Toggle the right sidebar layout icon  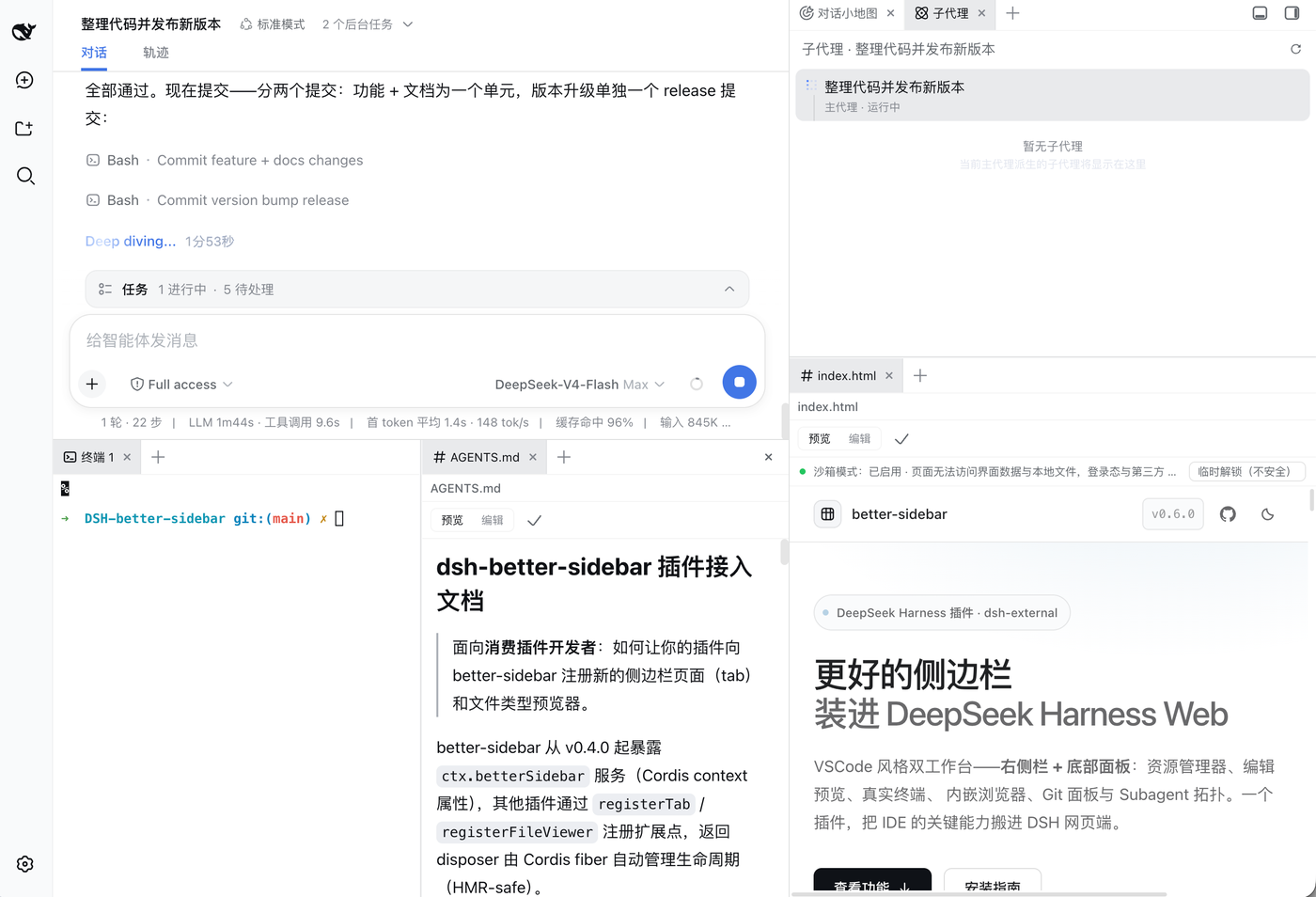click(x=1292, y=13)
